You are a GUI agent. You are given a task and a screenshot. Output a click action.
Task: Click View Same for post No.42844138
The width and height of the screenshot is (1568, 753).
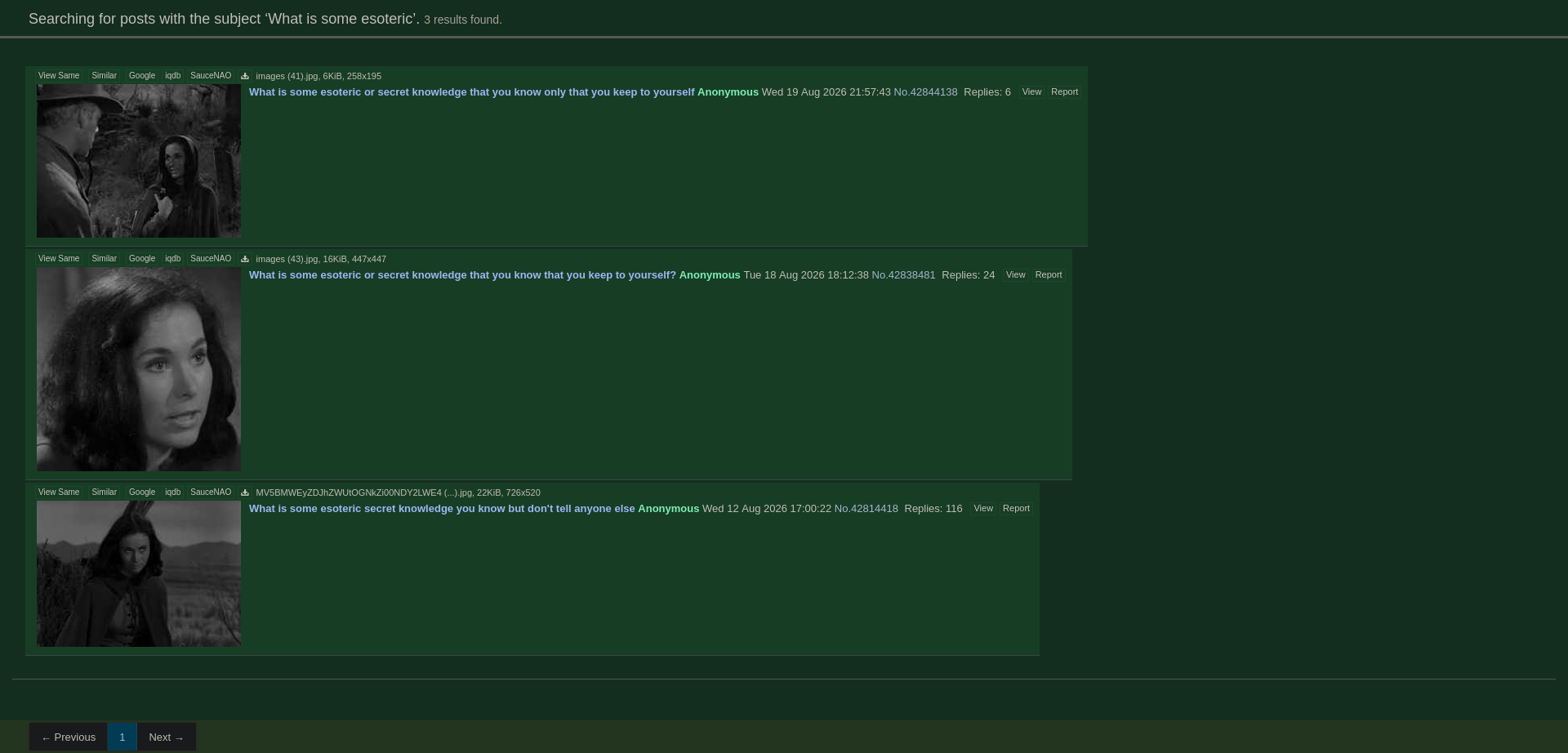click(59, 76)
